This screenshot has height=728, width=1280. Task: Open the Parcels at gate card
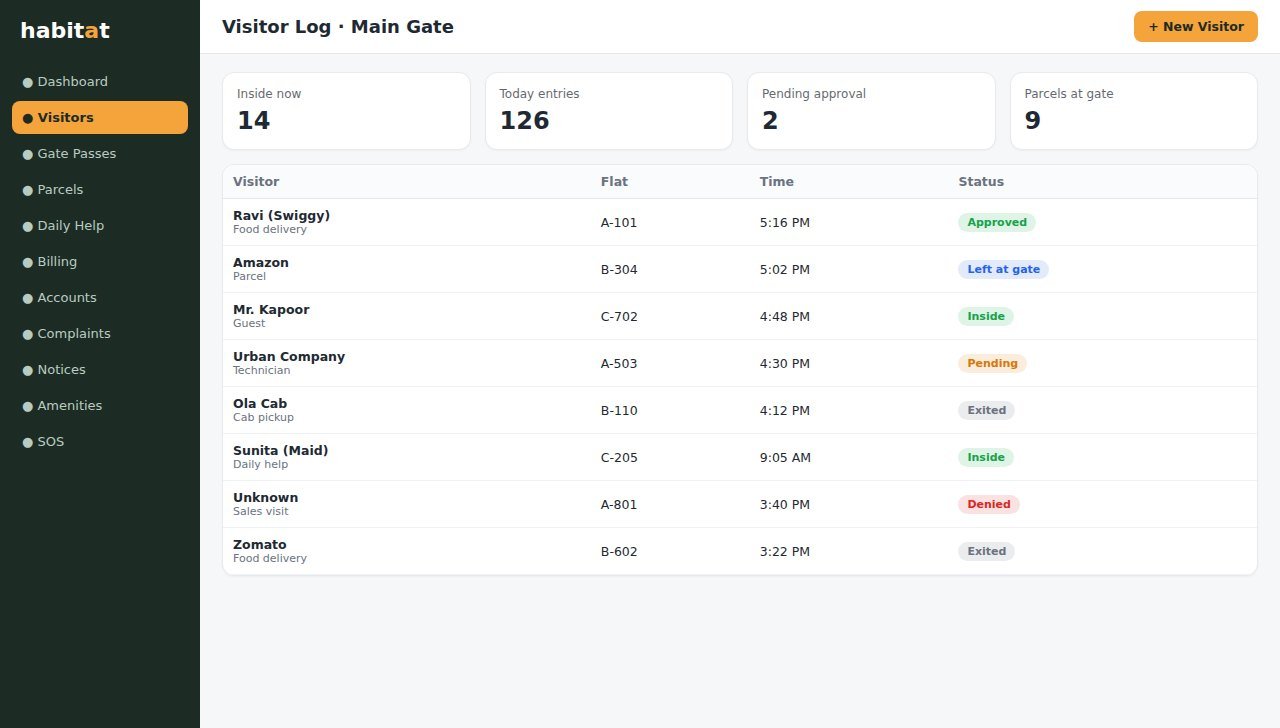pyautogui.click(x=1134, y=111)
